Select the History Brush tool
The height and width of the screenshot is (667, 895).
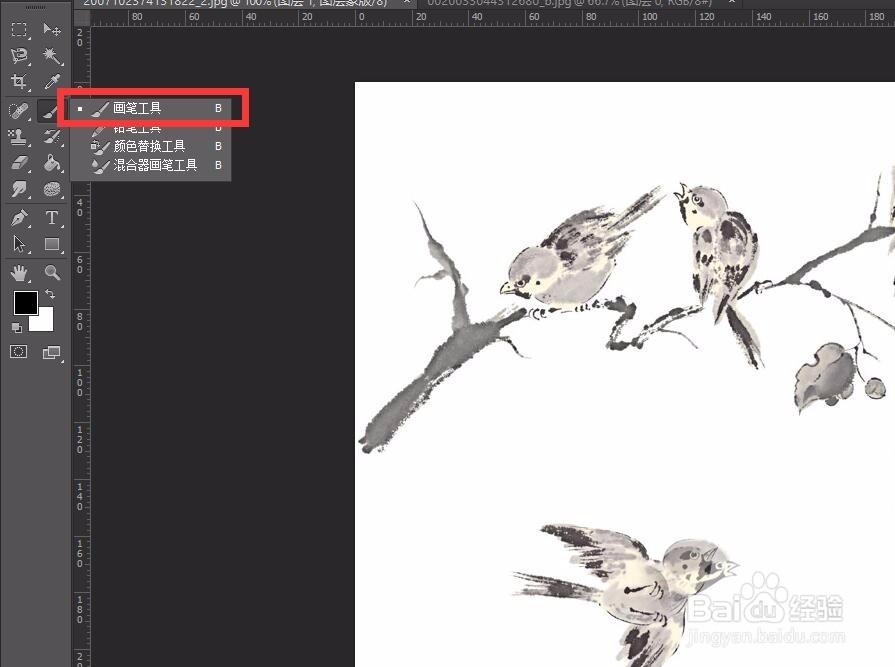[52, 136]
